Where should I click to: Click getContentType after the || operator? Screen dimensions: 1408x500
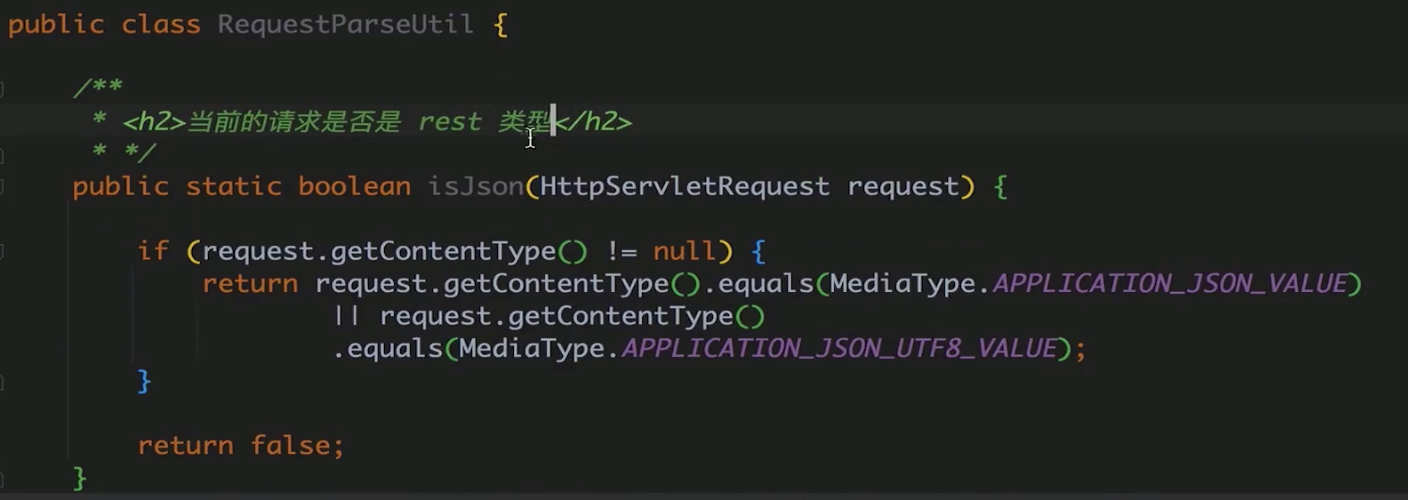pyautogui.click(x=621, y=316)
